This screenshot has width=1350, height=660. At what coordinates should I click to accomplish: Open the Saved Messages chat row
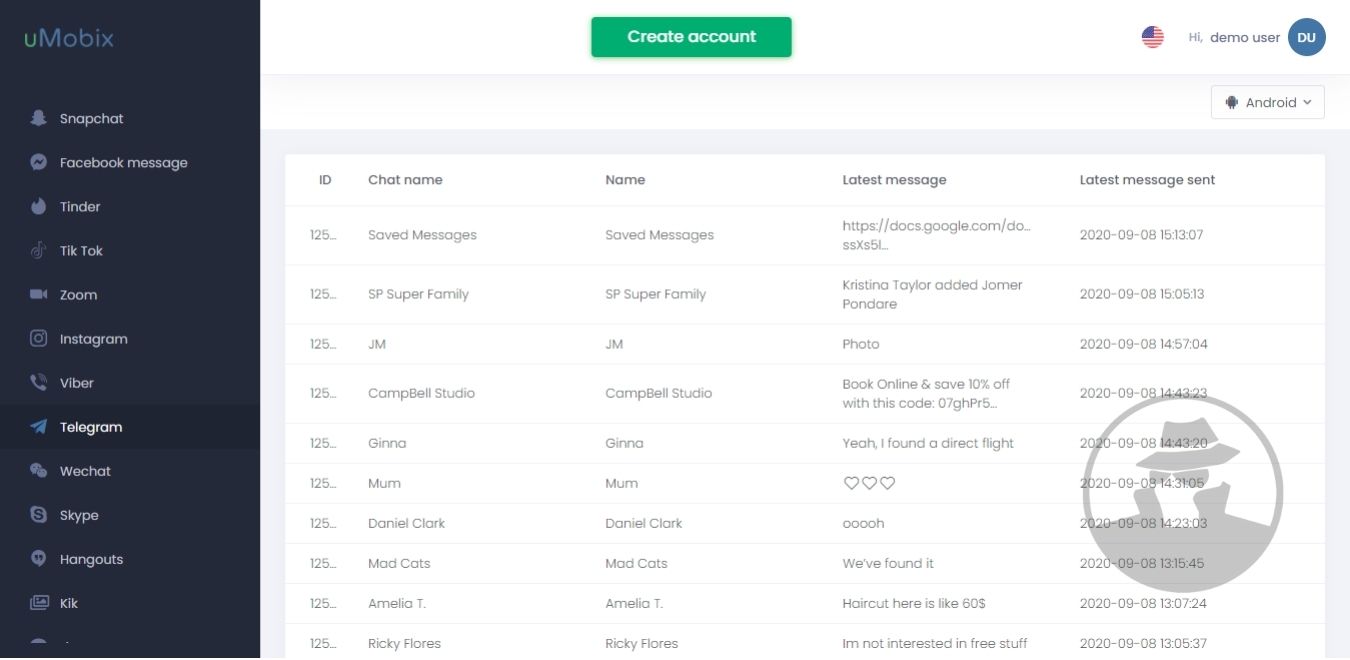coord(422,235)
